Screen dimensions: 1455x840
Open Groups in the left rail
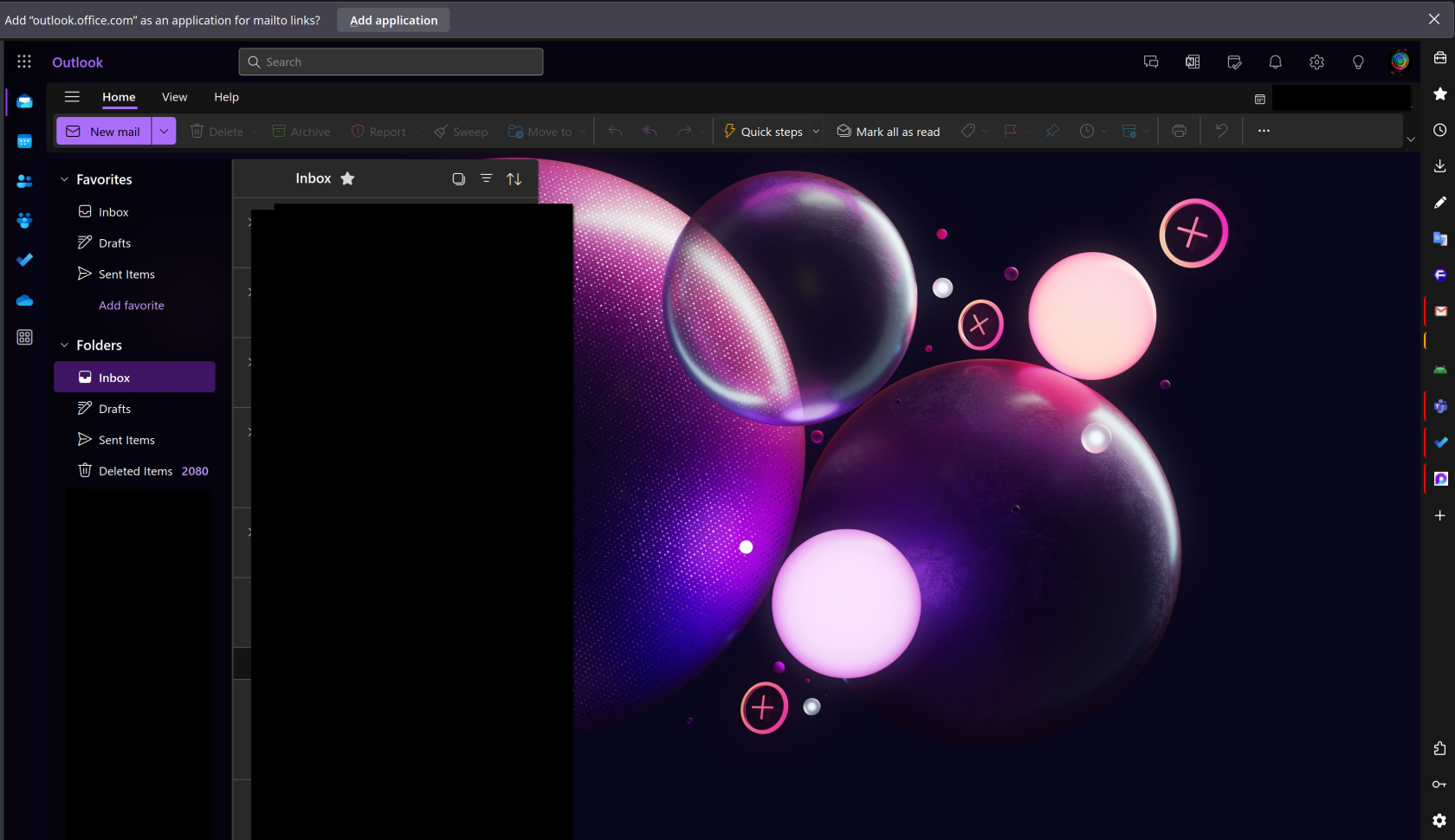(24, 221)
